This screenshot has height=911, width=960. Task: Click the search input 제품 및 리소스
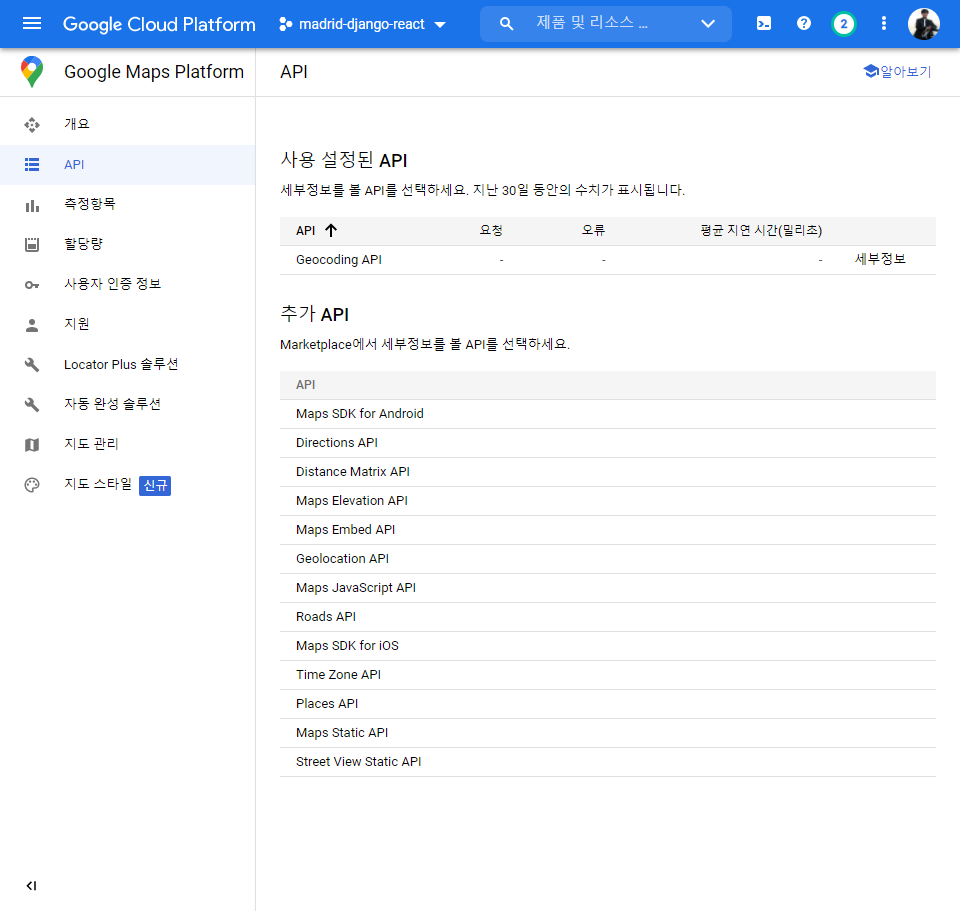click(x=606, y=24)
